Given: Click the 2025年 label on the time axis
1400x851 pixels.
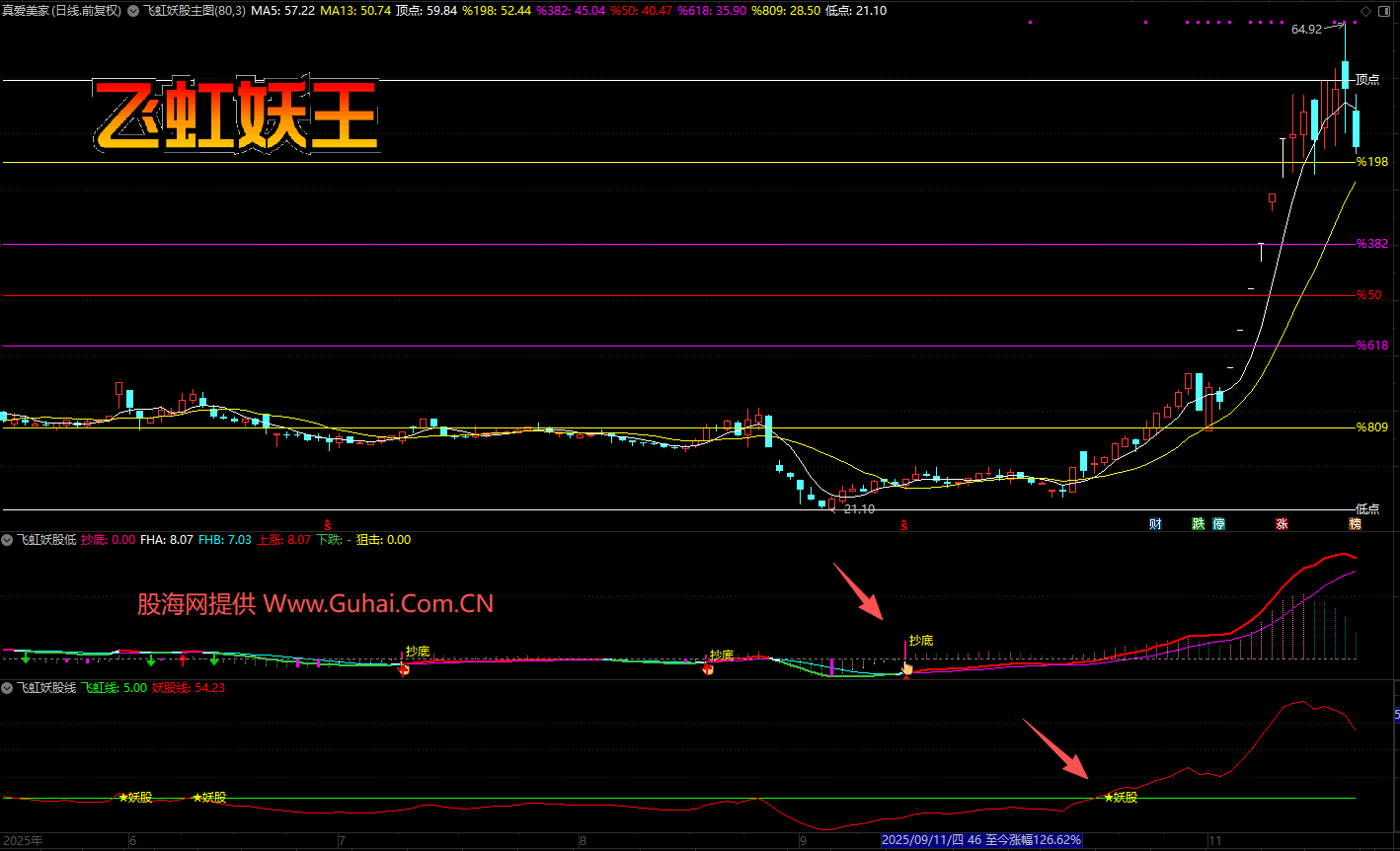Looking at the screenshot, I should (23, 841).
